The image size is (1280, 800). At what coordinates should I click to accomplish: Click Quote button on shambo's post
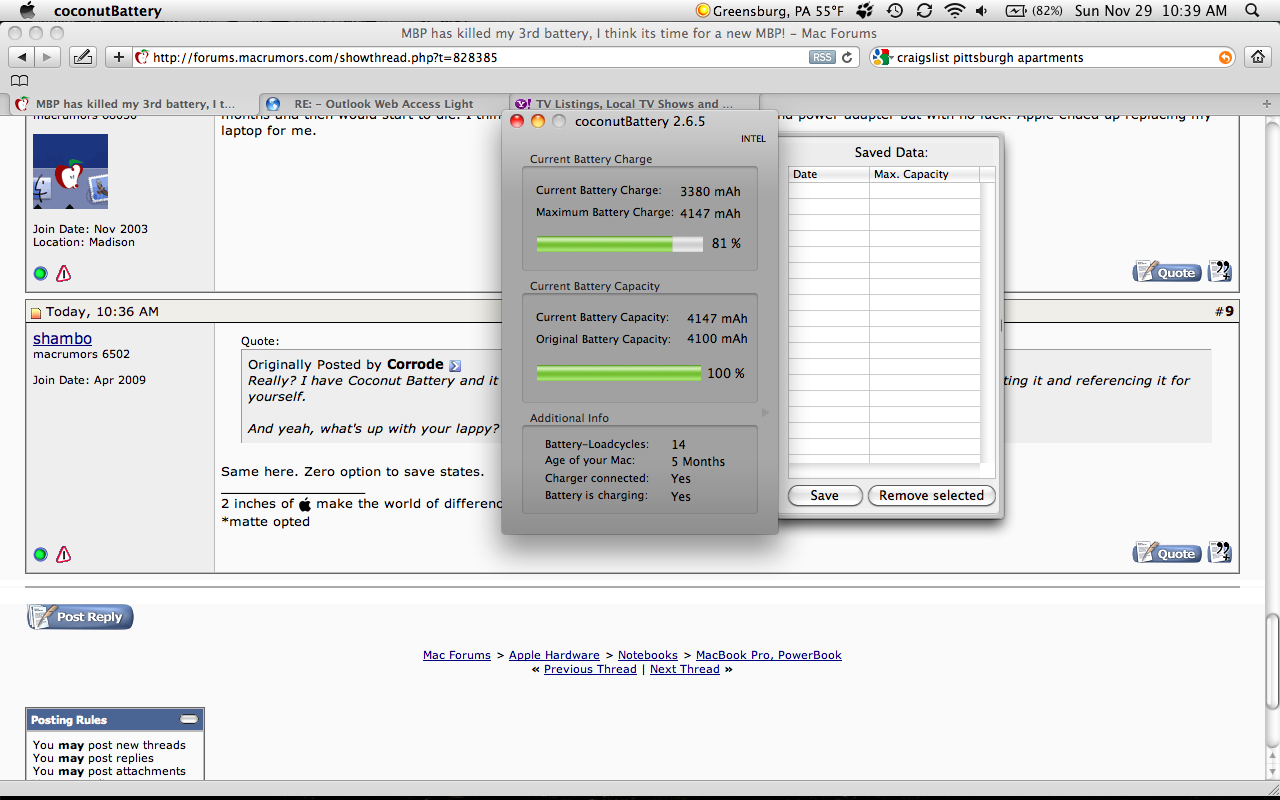(1166, 553)
